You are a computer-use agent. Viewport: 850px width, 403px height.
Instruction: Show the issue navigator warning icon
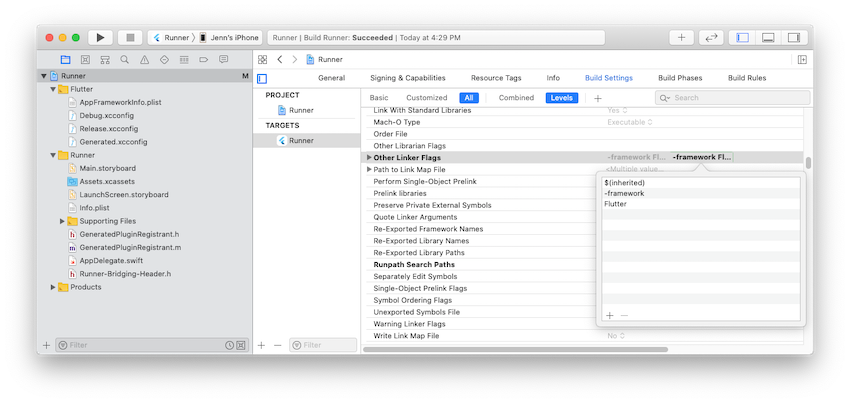pyautogui.click(x=144, y=60)
